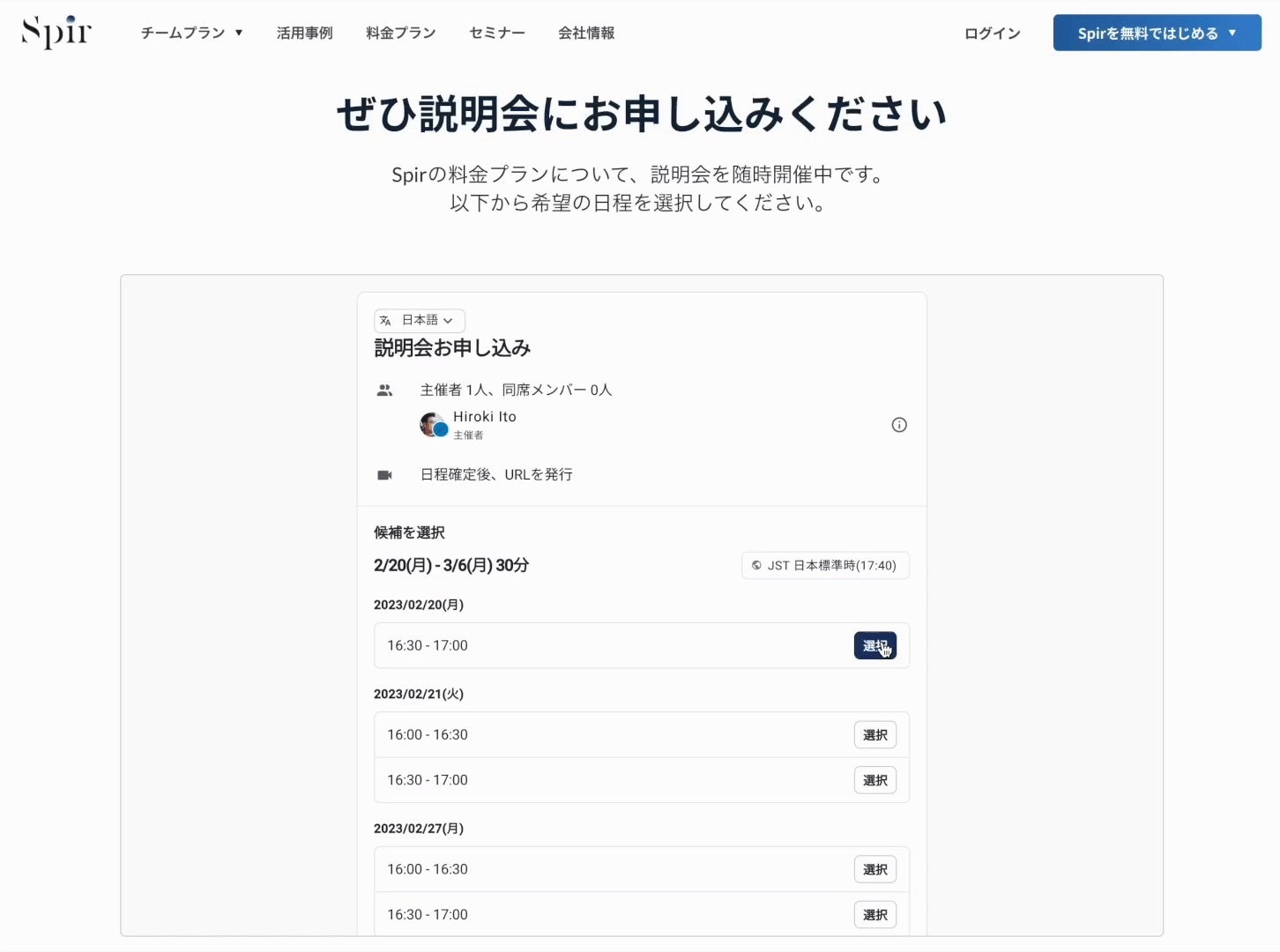The width and height of the screenshot is (1280, 952).
Task: Click the 主催者 1人、同席メンバー 0人 text
Action: [x=516, y=390]
